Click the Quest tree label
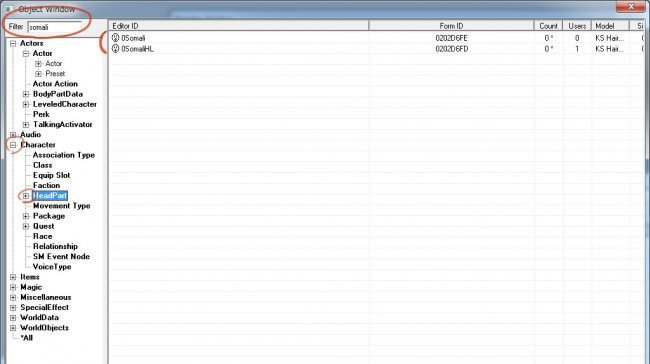The width and height of the screenshot is (650, 364). 44,226
